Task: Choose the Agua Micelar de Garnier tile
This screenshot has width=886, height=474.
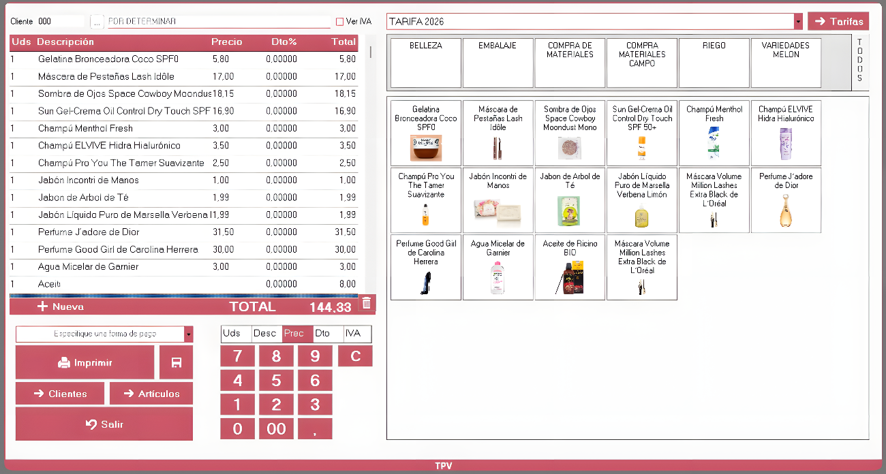Action: coord(497,267)
